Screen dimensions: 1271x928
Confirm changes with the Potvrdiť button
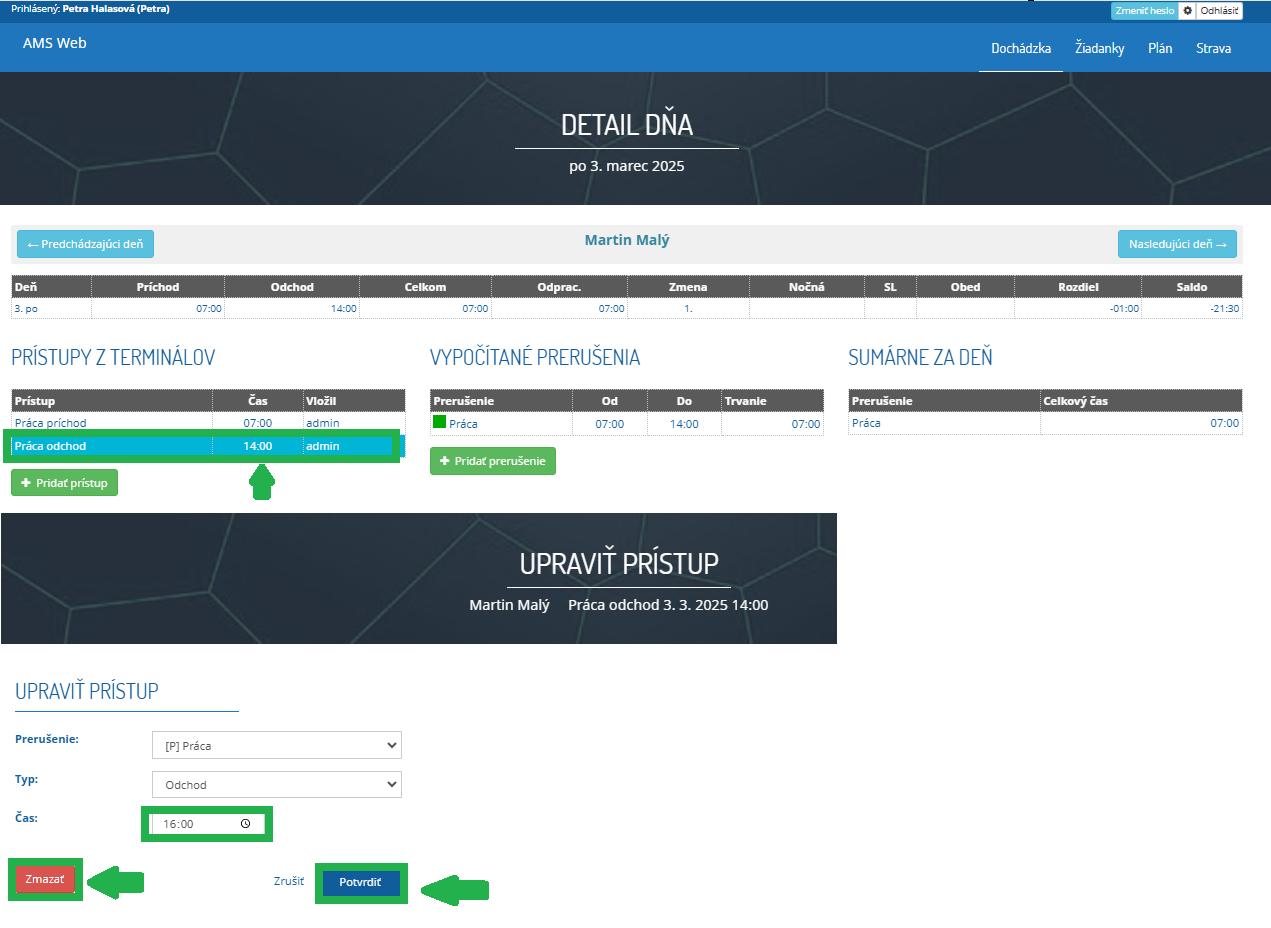pos(361,881)
